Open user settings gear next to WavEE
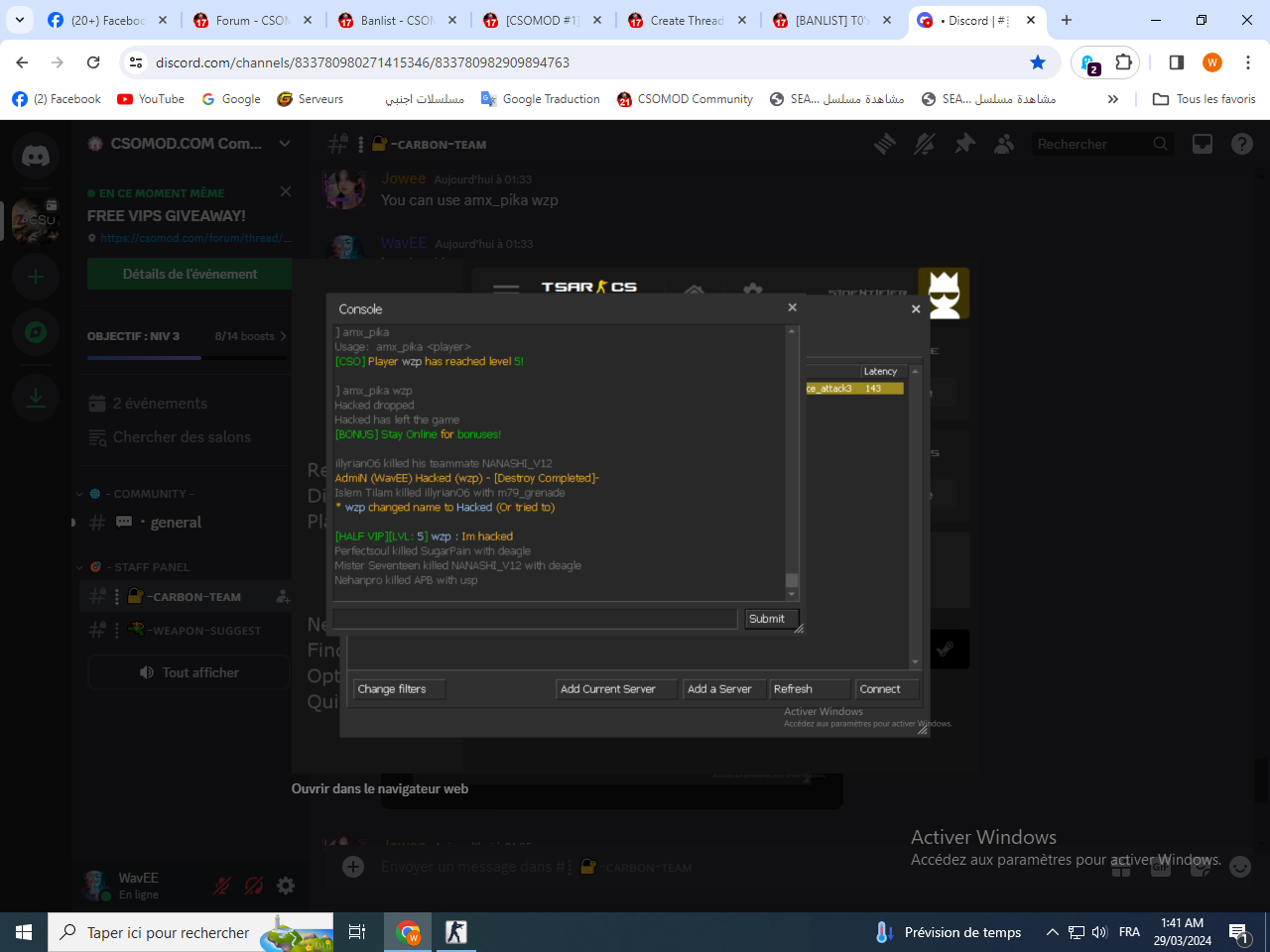 point(286,886)
